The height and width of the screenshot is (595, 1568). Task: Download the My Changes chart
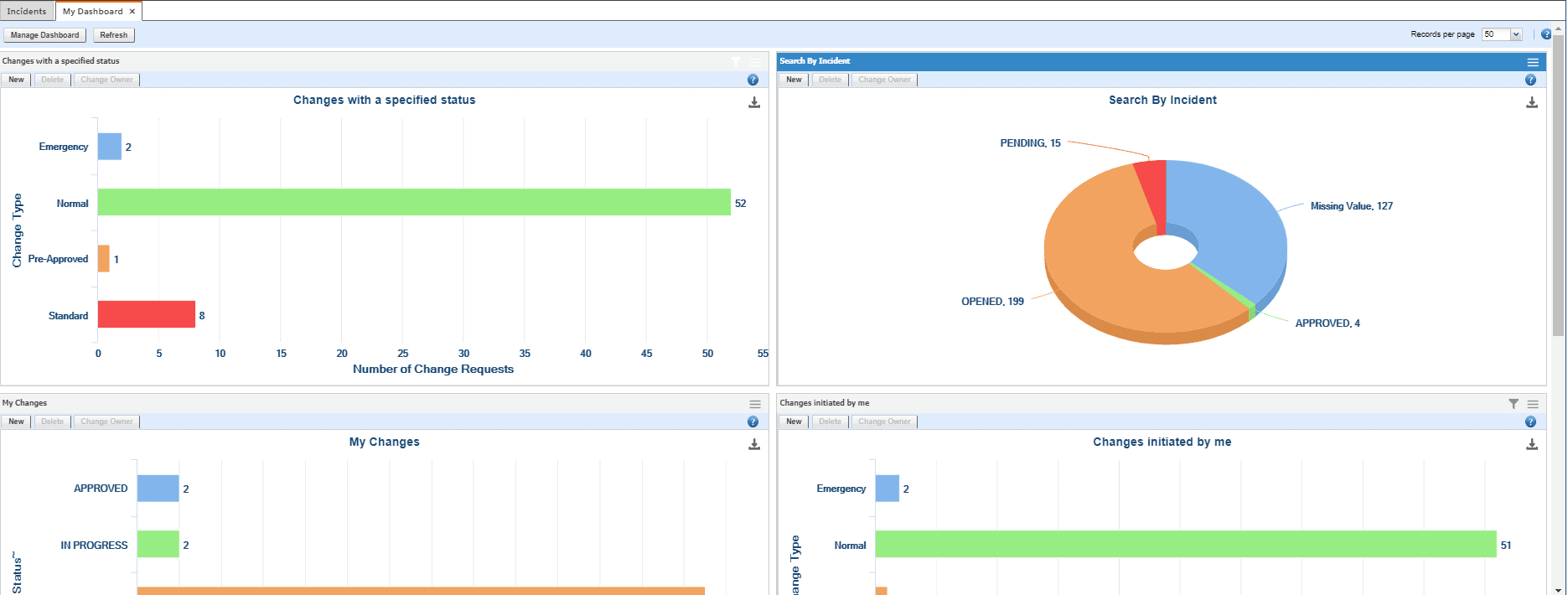[x=754, y=444]
